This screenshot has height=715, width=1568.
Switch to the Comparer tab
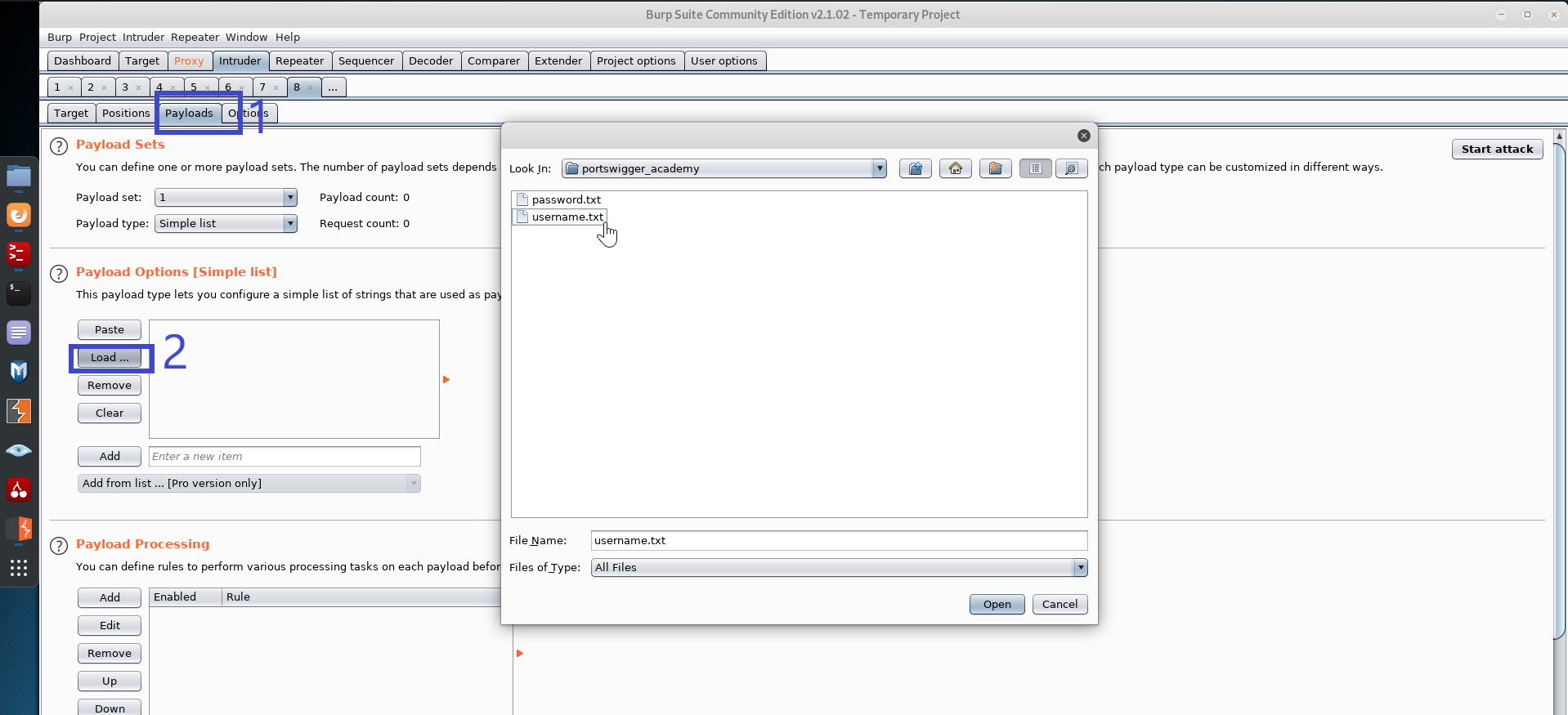point(494,61)
